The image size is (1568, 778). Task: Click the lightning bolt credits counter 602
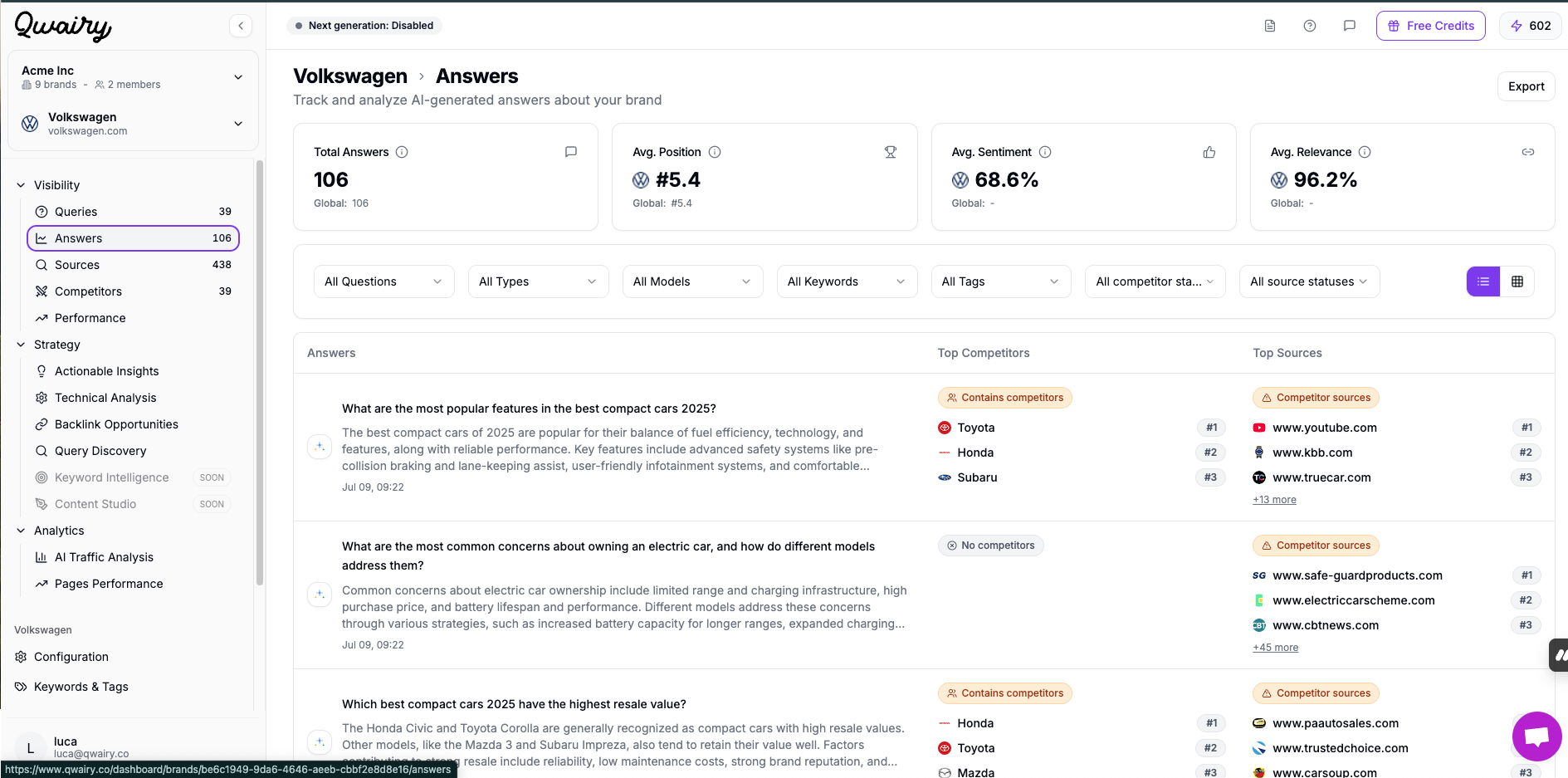click(1530, 26)
